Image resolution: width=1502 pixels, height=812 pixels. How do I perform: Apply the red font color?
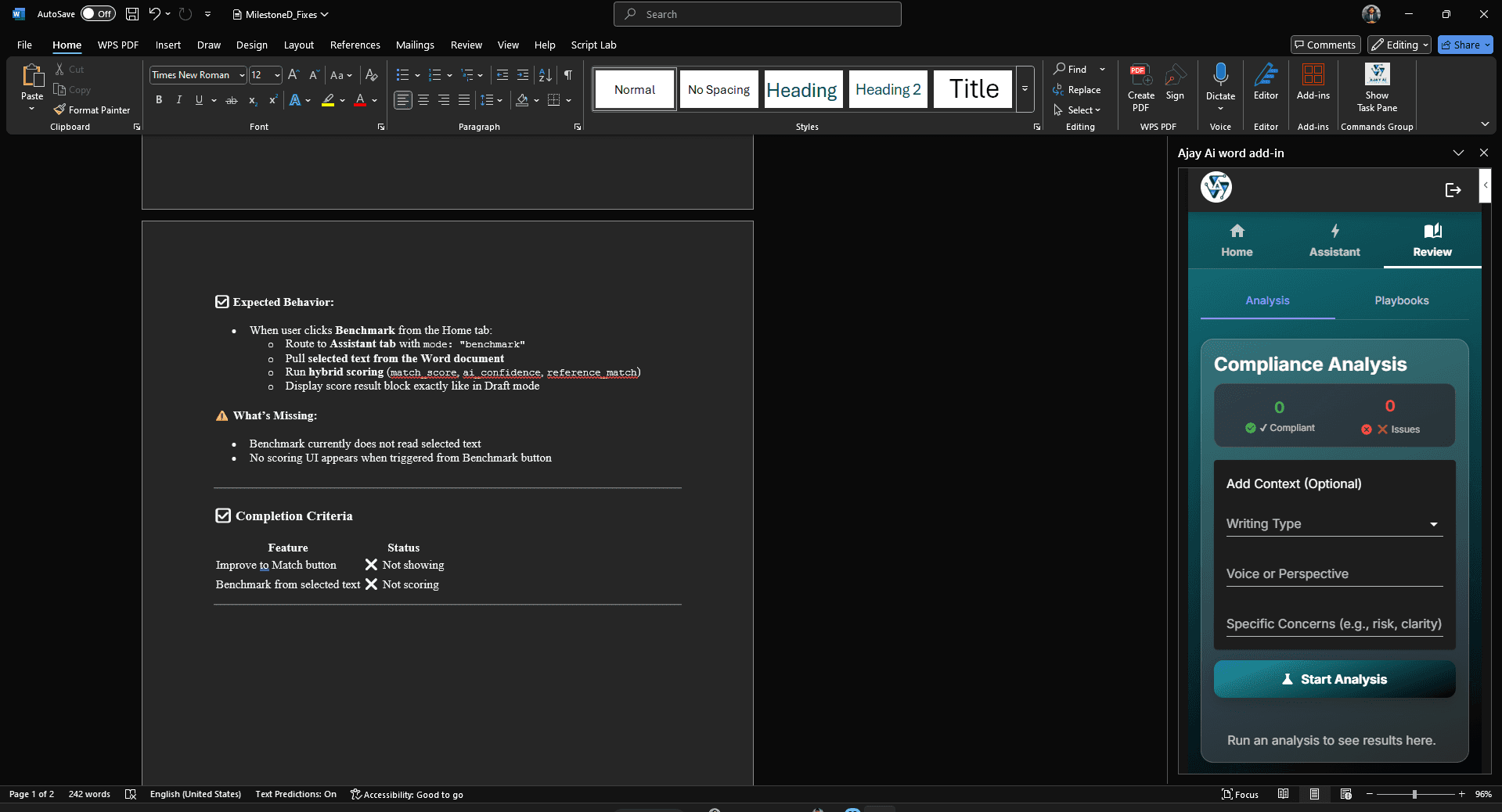pyautogui.click(x=360, y=100)
